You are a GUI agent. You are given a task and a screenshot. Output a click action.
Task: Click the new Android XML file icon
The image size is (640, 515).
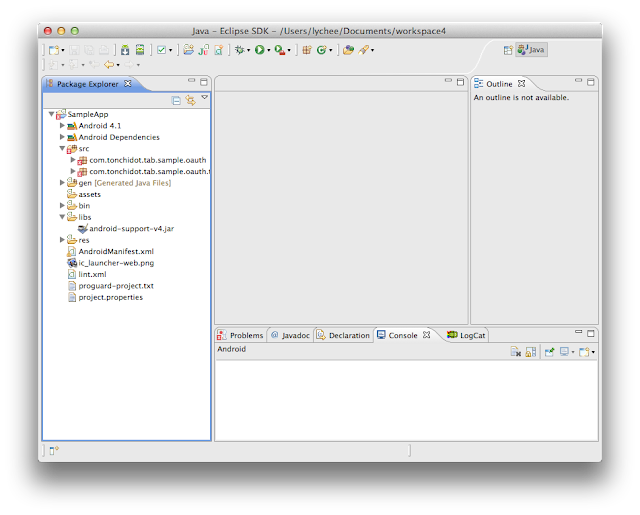pos(219,50)
